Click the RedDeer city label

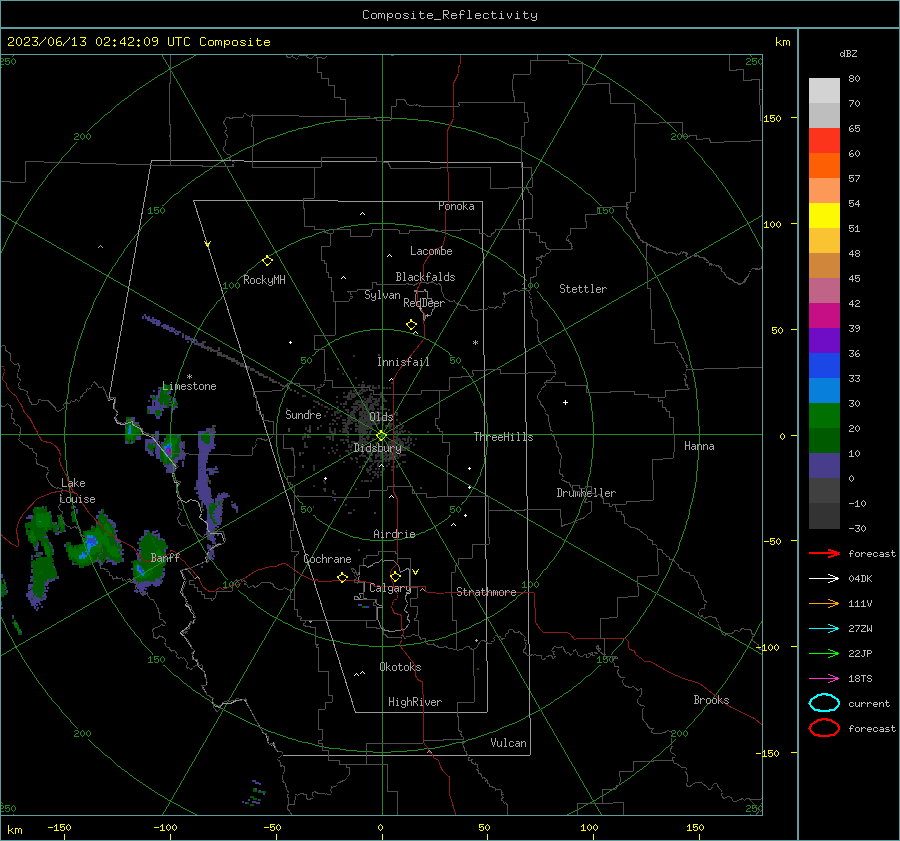[x=424, y=303]
